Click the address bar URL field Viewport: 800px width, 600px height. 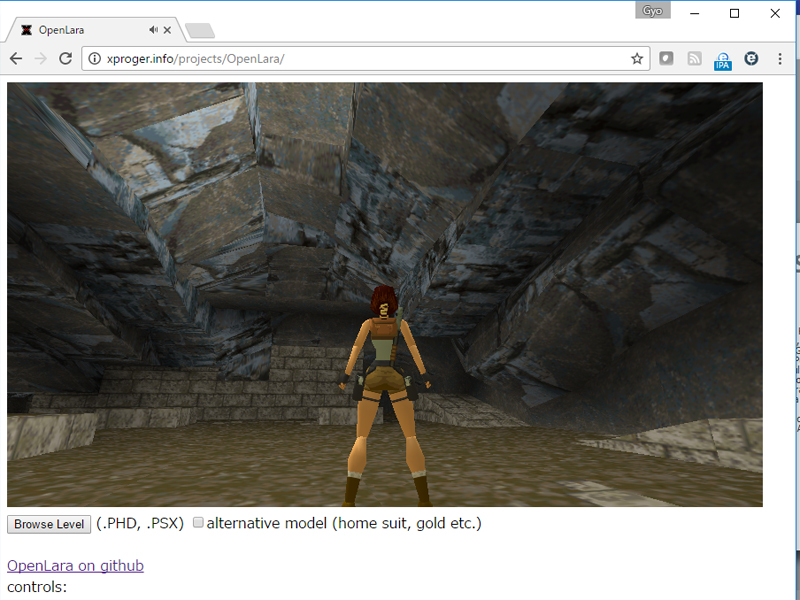point(360,59)
